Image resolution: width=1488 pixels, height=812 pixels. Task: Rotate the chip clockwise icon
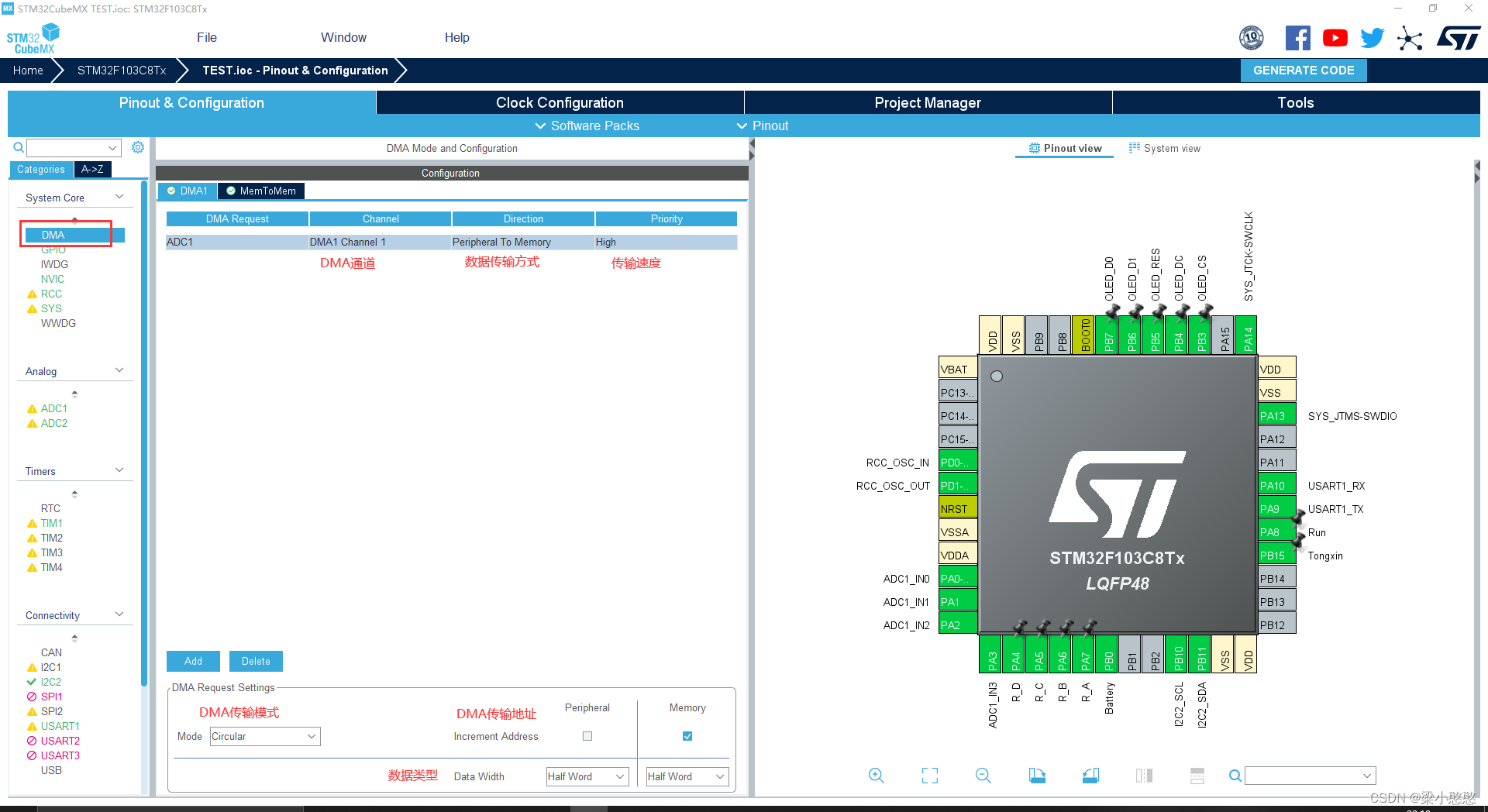(x=1037, y=776)
